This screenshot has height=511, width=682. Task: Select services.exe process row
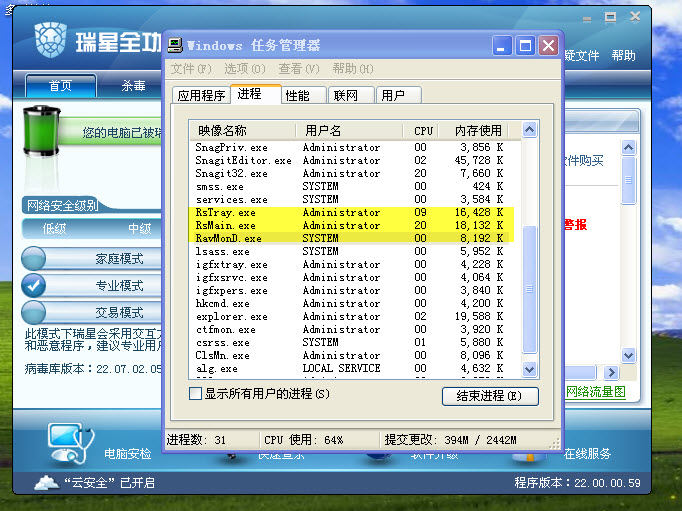[x=352, y=200]
